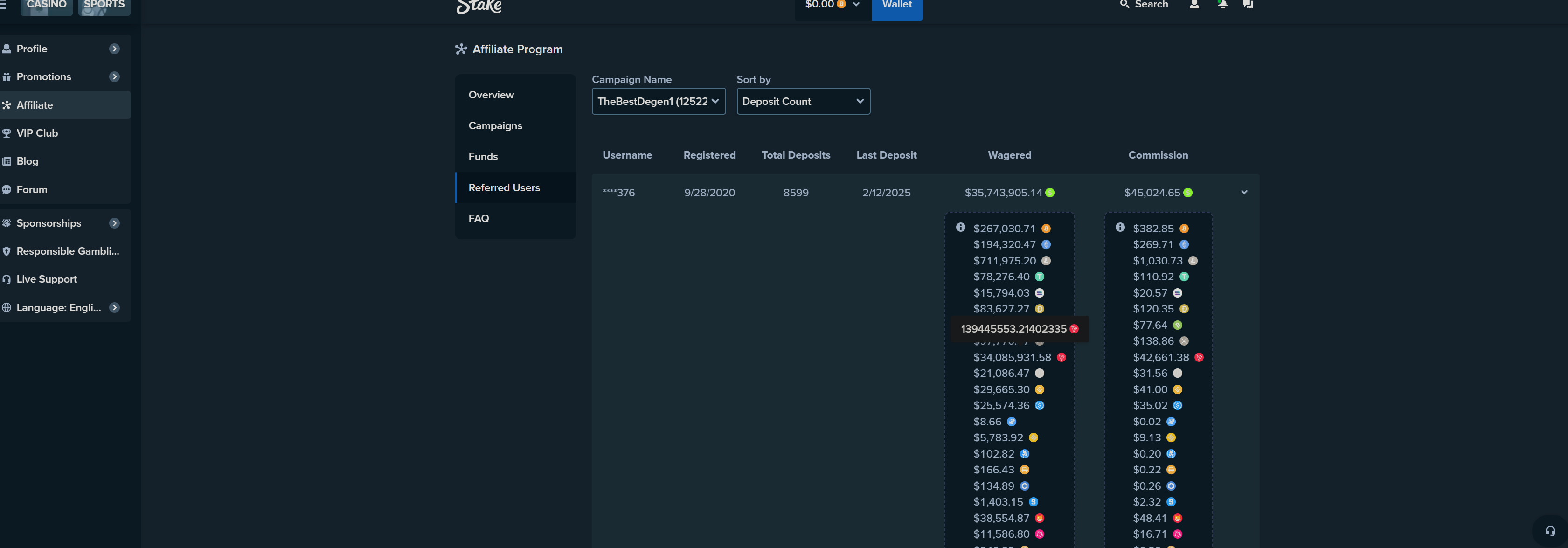Click the Promotions gift icon
The height and width of the screenshot is (548, 1568).
point(7,76)
